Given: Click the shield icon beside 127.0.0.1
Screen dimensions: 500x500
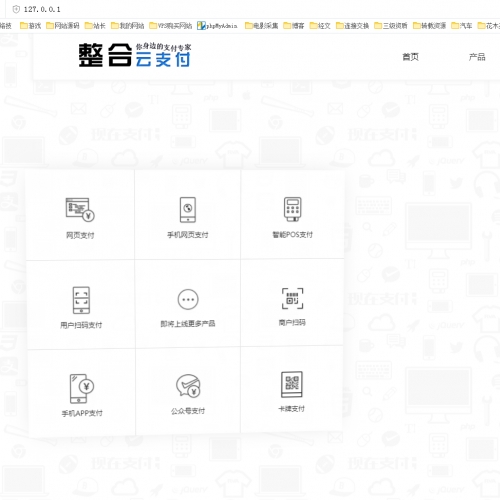Looking at the screenshot, I should (x=16, y=9).
